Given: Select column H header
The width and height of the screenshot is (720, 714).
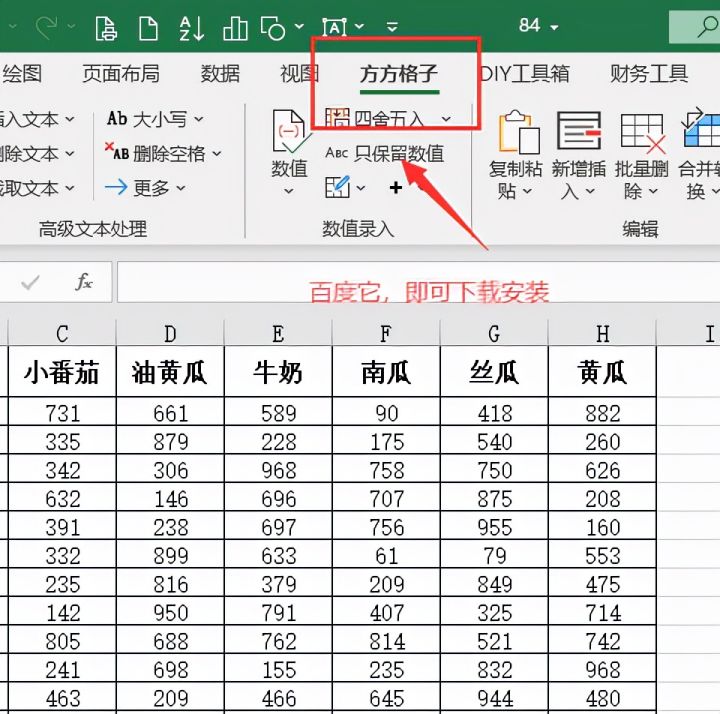Looking at the screenshot, I should tap(602, 333).
